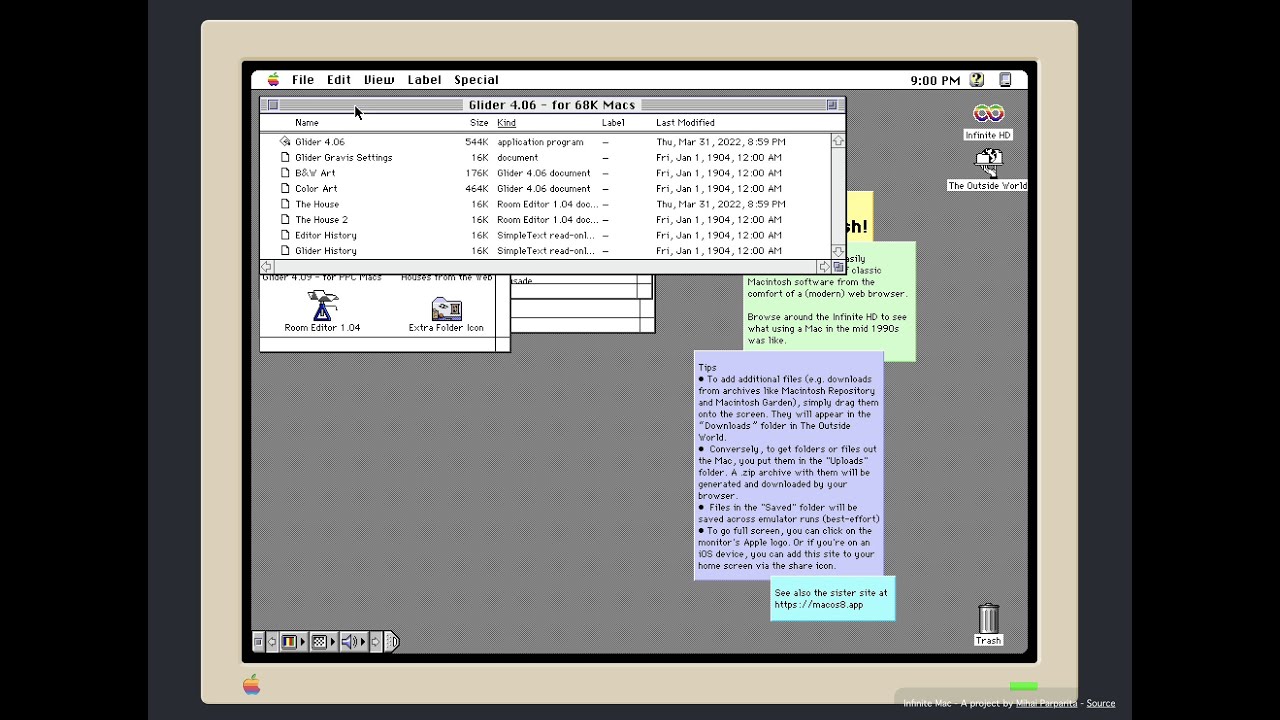Open the Help question mark menu
The image size is (1280, 720).
977,80
